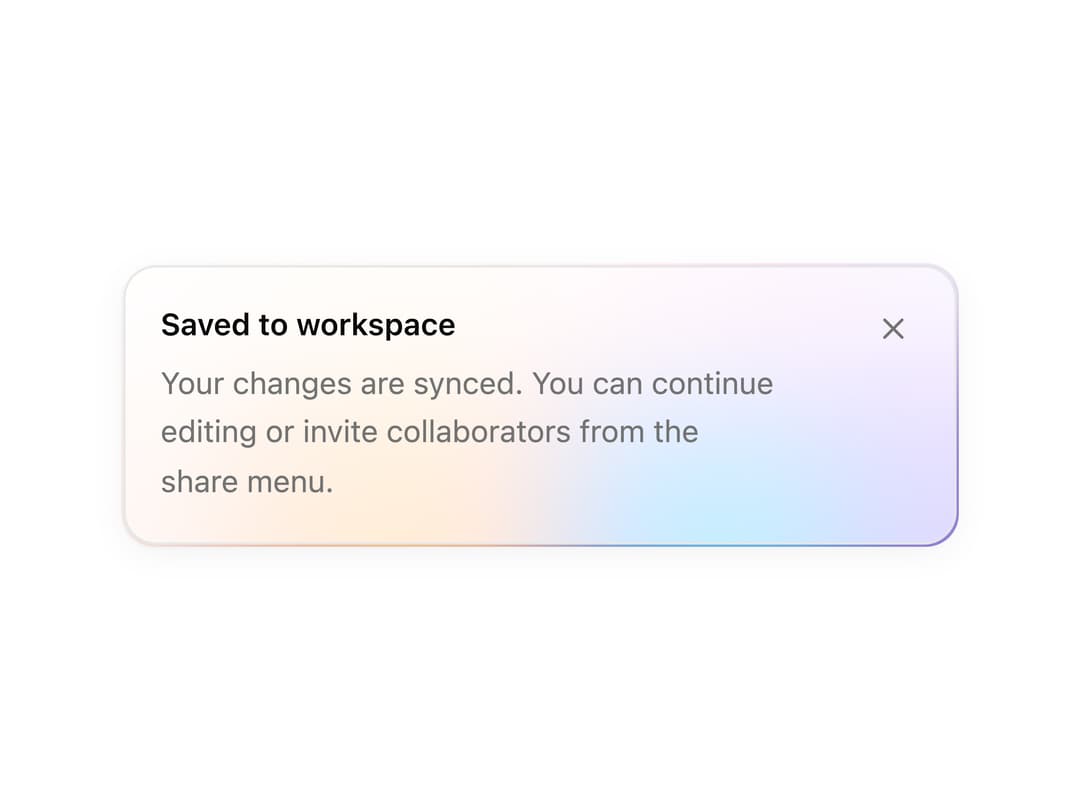Click the word "invite" in the body
The width and height of the screenshot is (1080, 810).
(x=340, y=433)
